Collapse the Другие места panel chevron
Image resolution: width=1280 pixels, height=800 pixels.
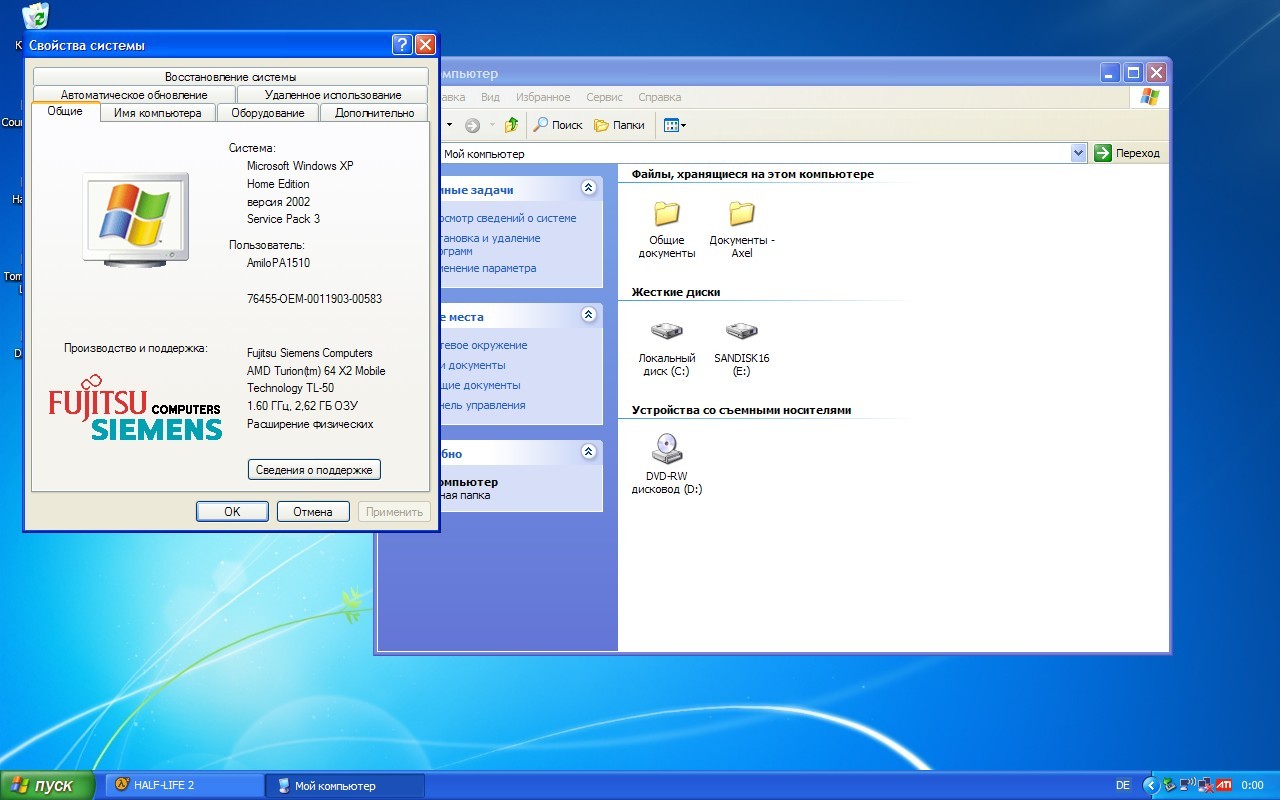coord(588,315)
